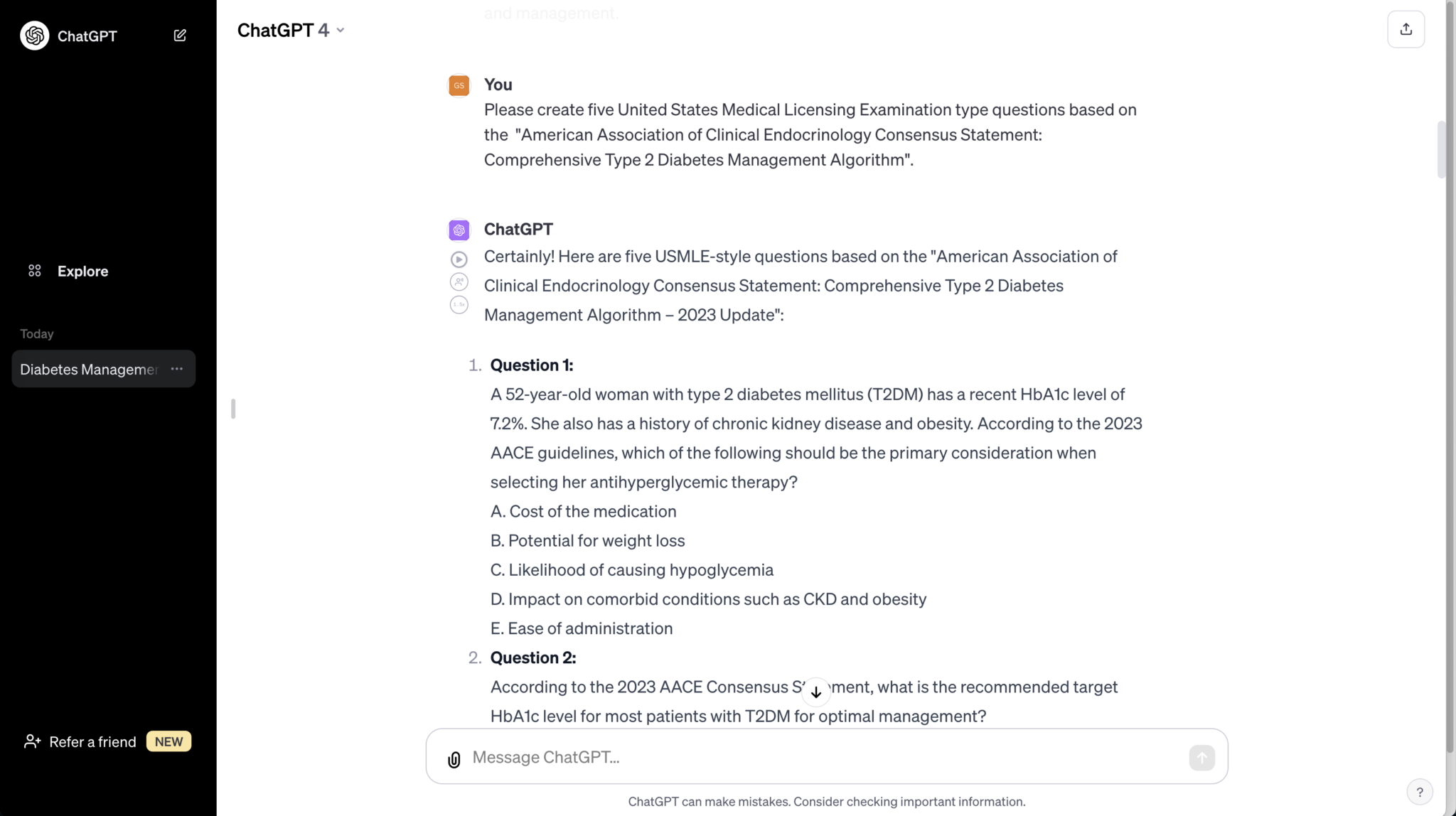Click the new chat compose icon
1456x816 pixels.
tap(180, 36)
